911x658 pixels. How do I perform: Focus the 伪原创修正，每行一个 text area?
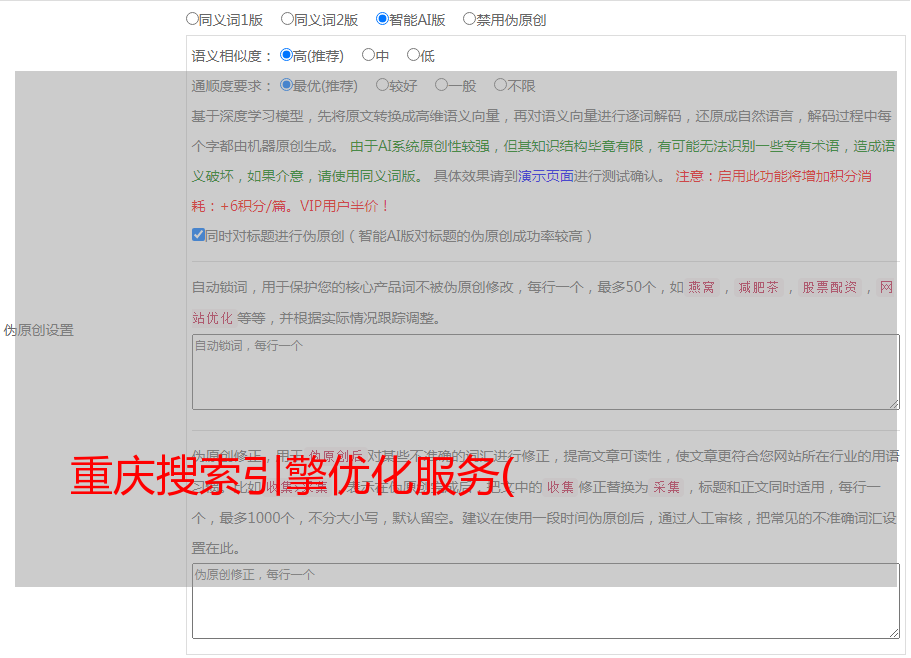click(546, 601)
